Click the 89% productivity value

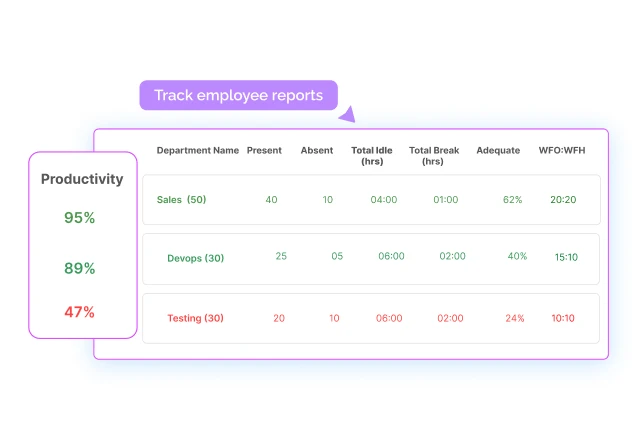(79, 268)
